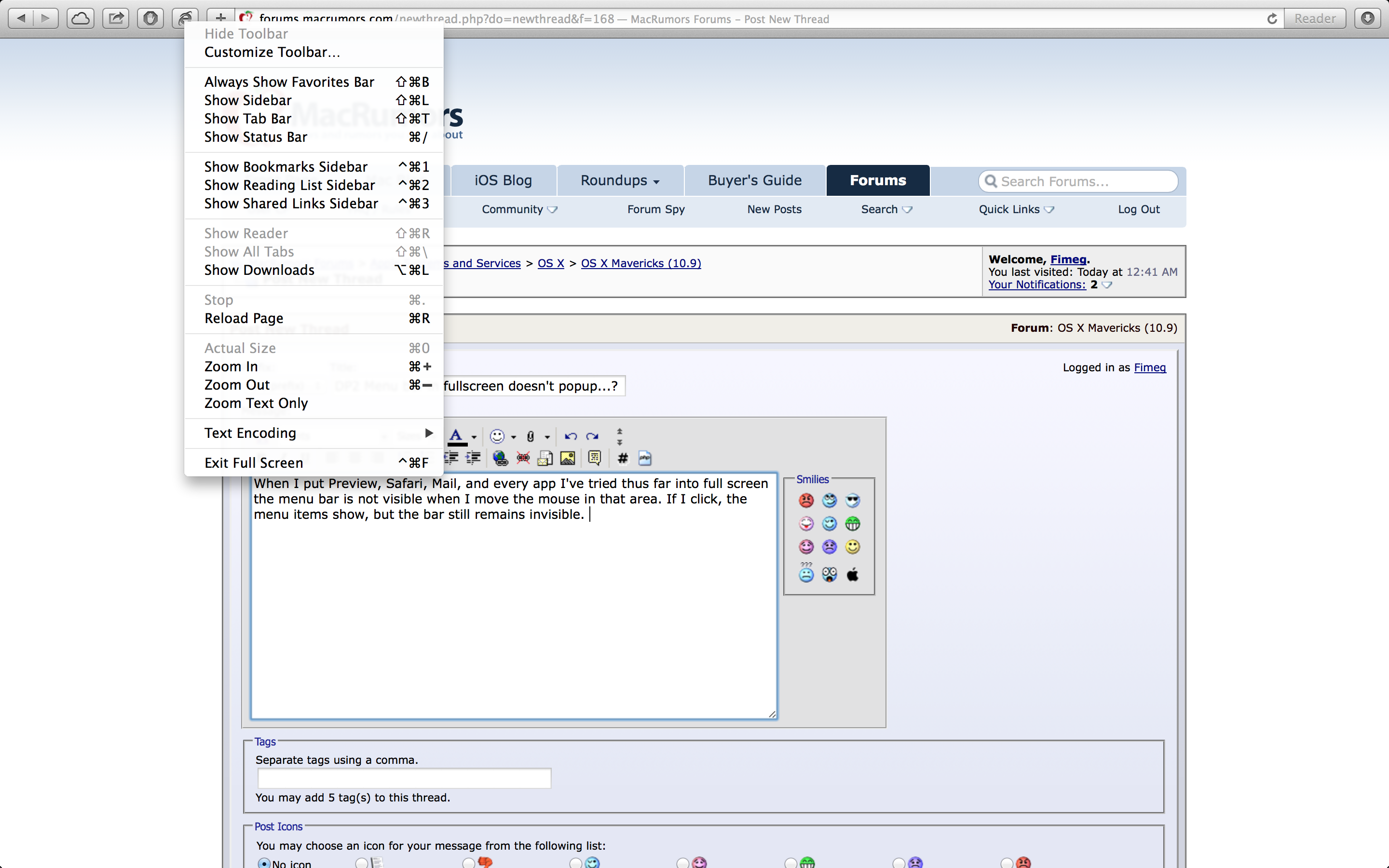Choose Show Status Bar menu item
Viewport: 1389px width, 868px height.
(x=314, y=137)
